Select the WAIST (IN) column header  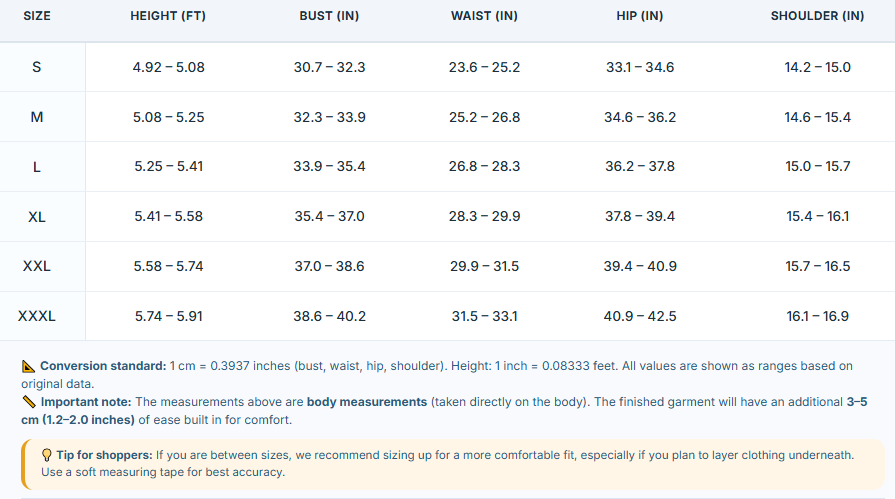point(484,16)
